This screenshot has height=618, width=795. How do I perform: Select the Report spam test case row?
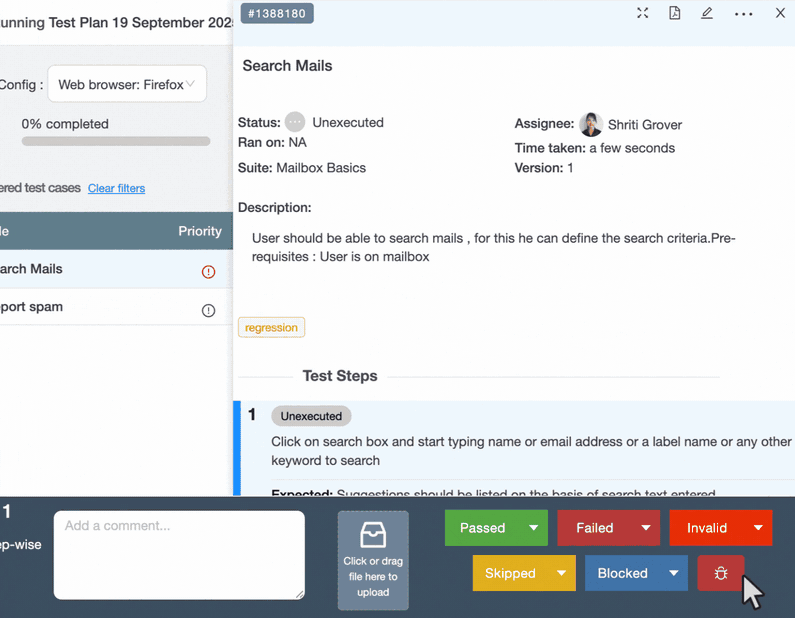[116, 307]
